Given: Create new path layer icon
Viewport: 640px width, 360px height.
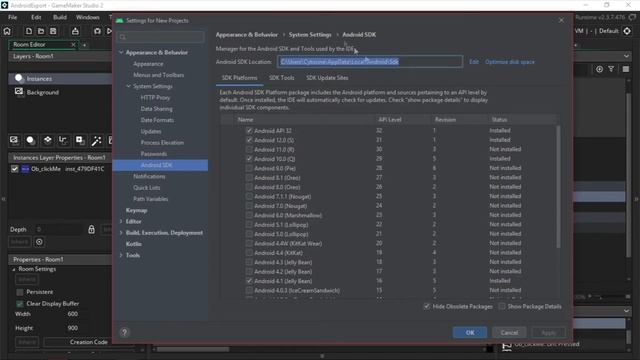Looking at the screenshot, I should (63, 140).
